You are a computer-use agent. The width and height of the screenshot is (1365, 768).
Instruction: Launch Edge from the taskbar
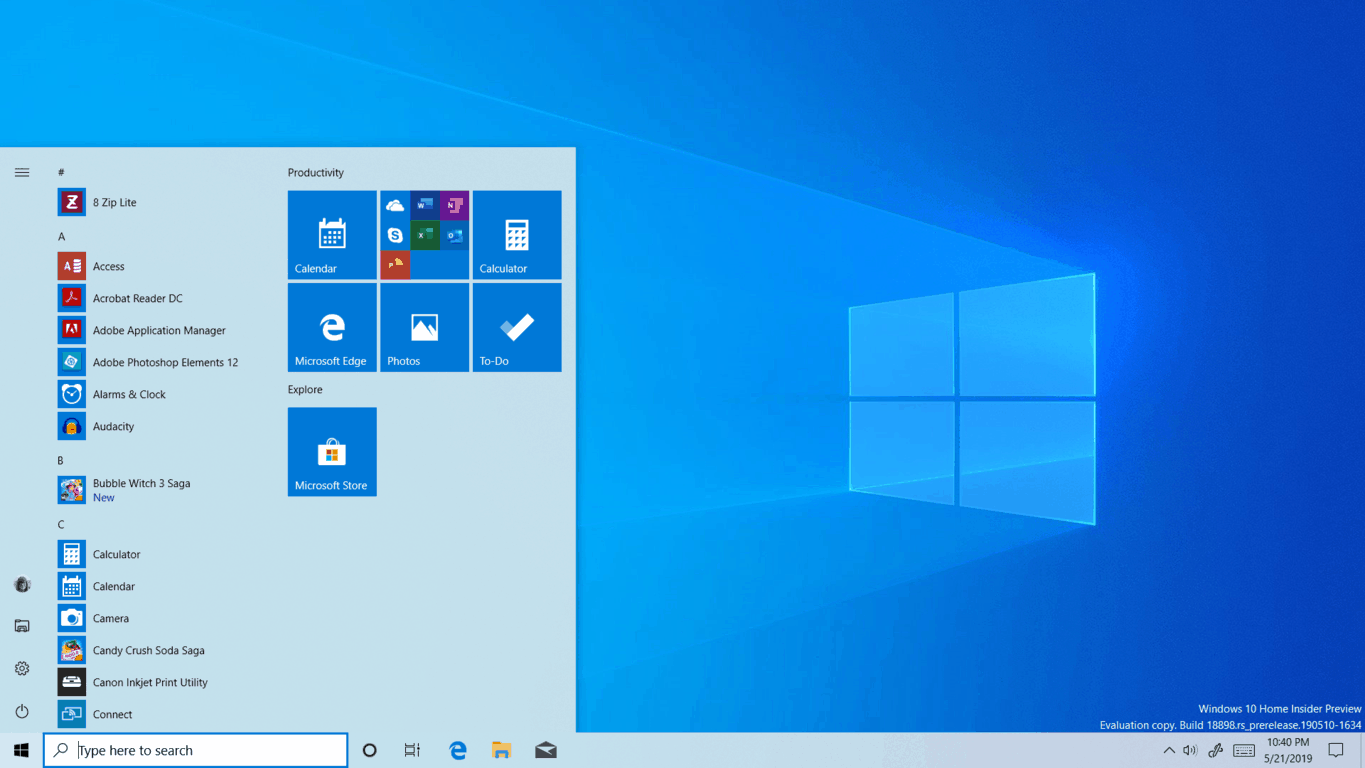[x=458, y=750]
